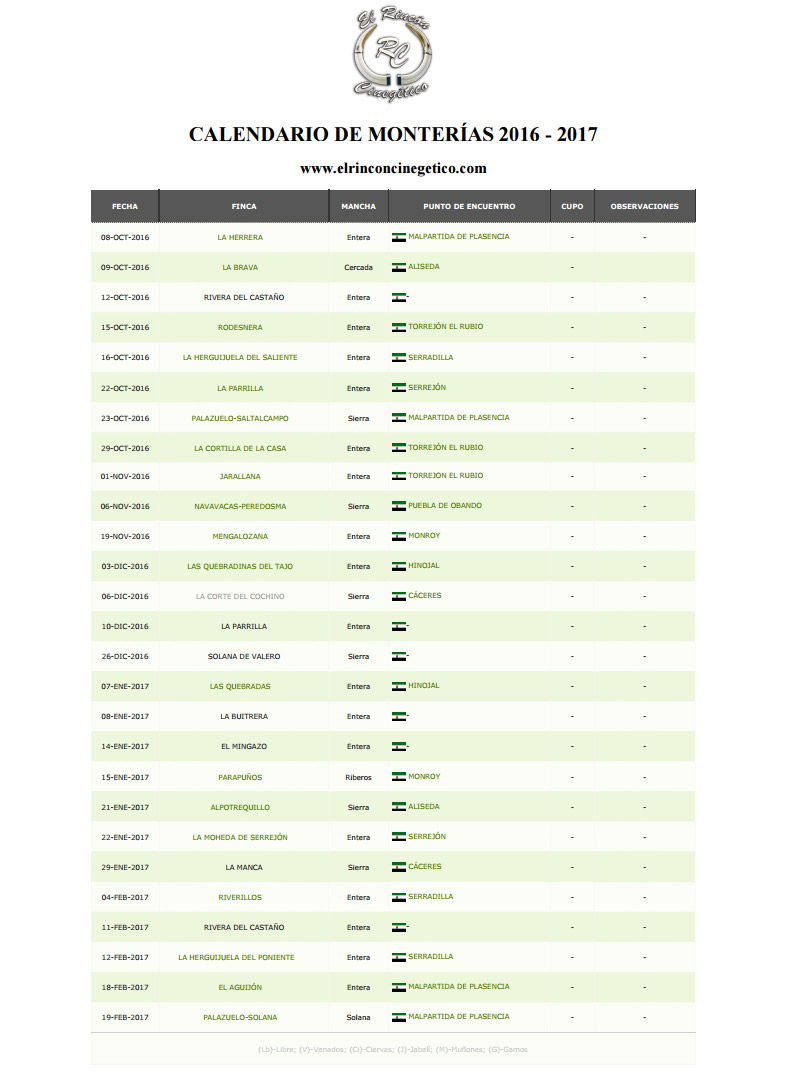This screenshot has width=786, height=1090.
Task: Select the PUNTO DE ENCUENTRO column header
Action: click(469, 206)
